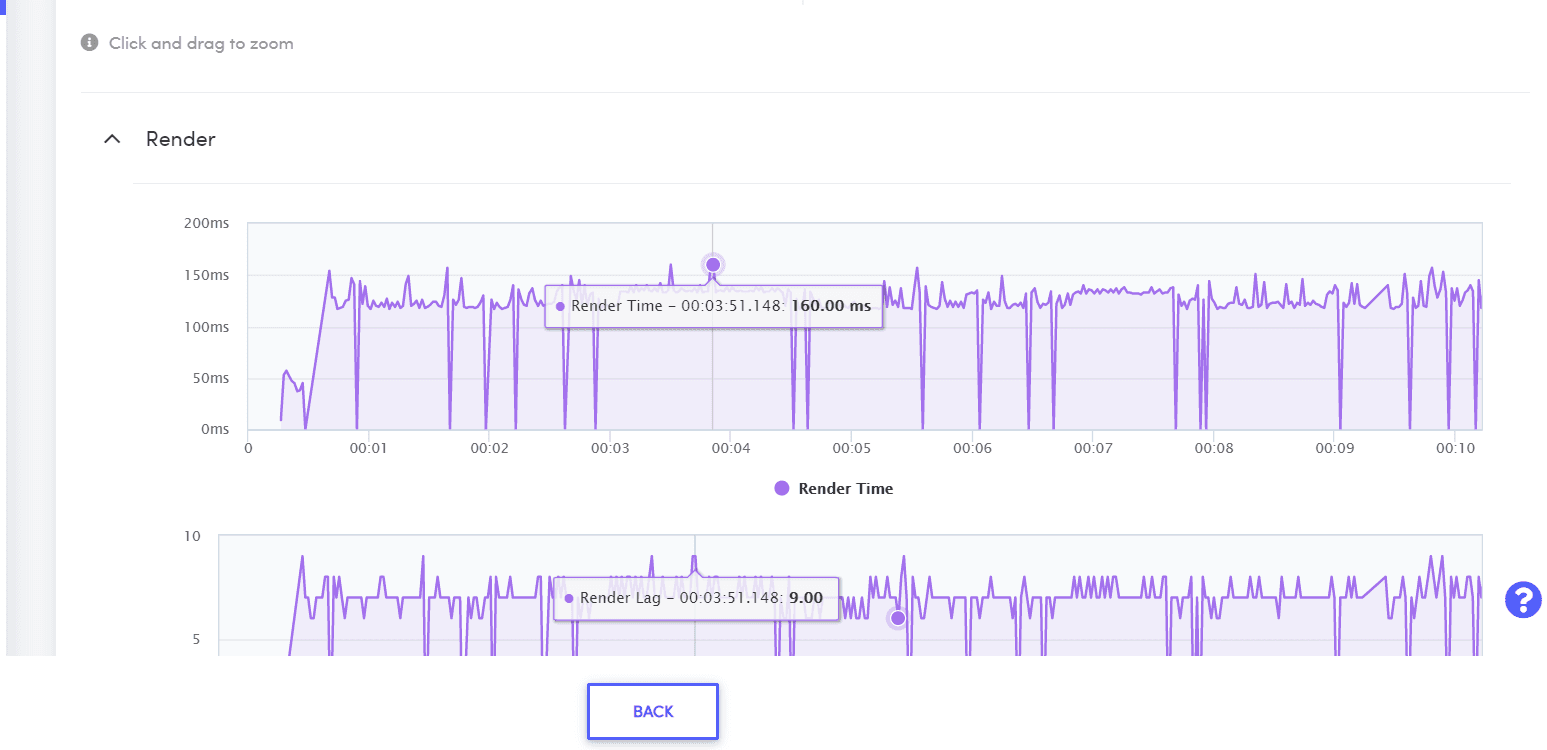Click the highlighted 160 ms data point marker
This screenshot has width=1547, height=750.
click(713, 265)
